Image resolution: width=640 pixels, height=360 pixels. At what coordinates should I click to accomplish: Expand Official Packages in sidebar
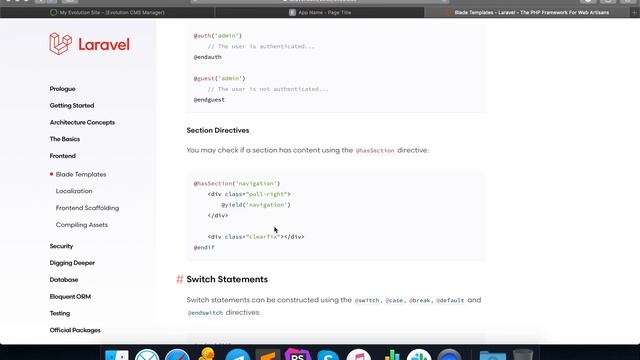(x=75, y=330)
